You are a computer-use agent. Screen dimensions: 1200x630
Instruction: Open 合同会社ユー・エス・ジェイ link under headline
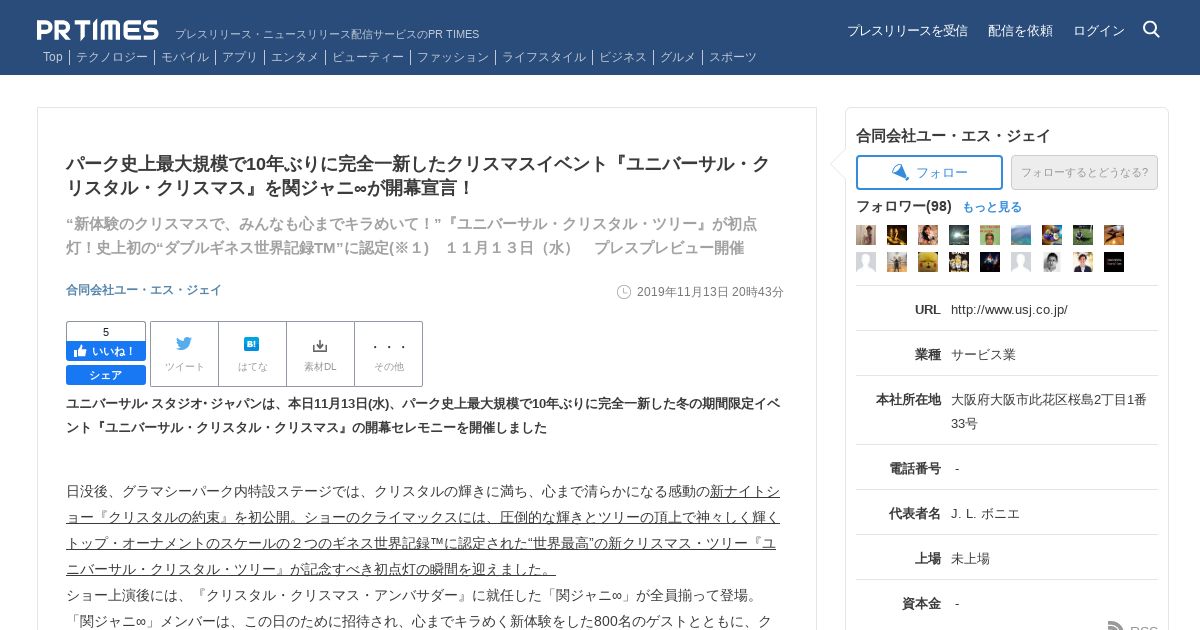pyautogui.click(x=144, y=290)
